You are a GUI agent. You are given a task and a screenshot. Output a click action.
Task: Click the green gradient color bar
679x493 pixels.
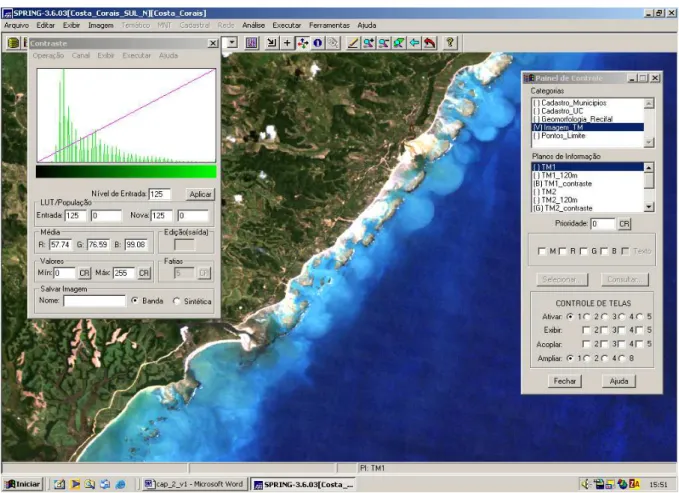[126, 172]
